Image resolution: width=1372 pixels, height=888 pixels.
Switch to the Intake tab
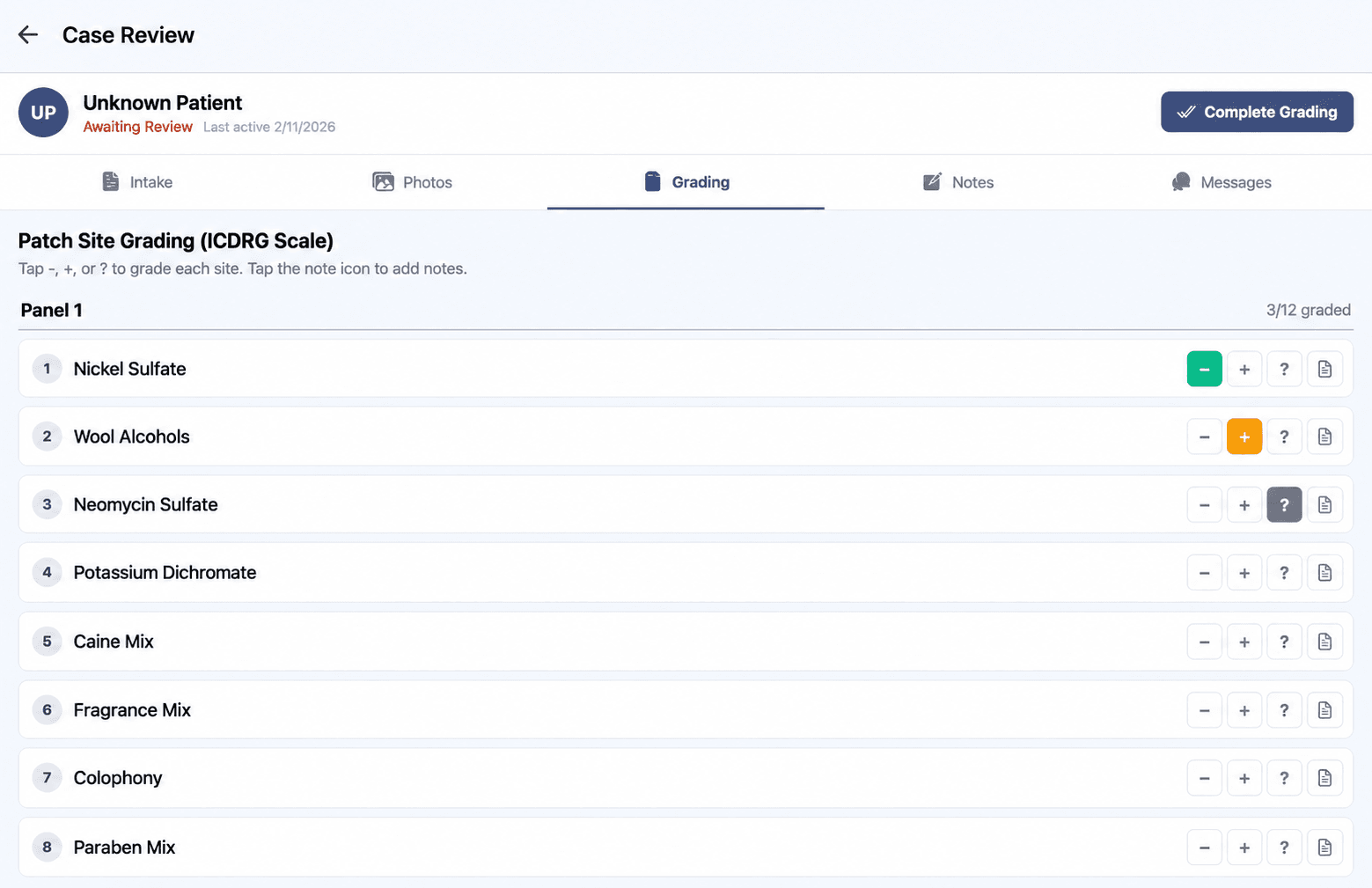tap(137, 182)
